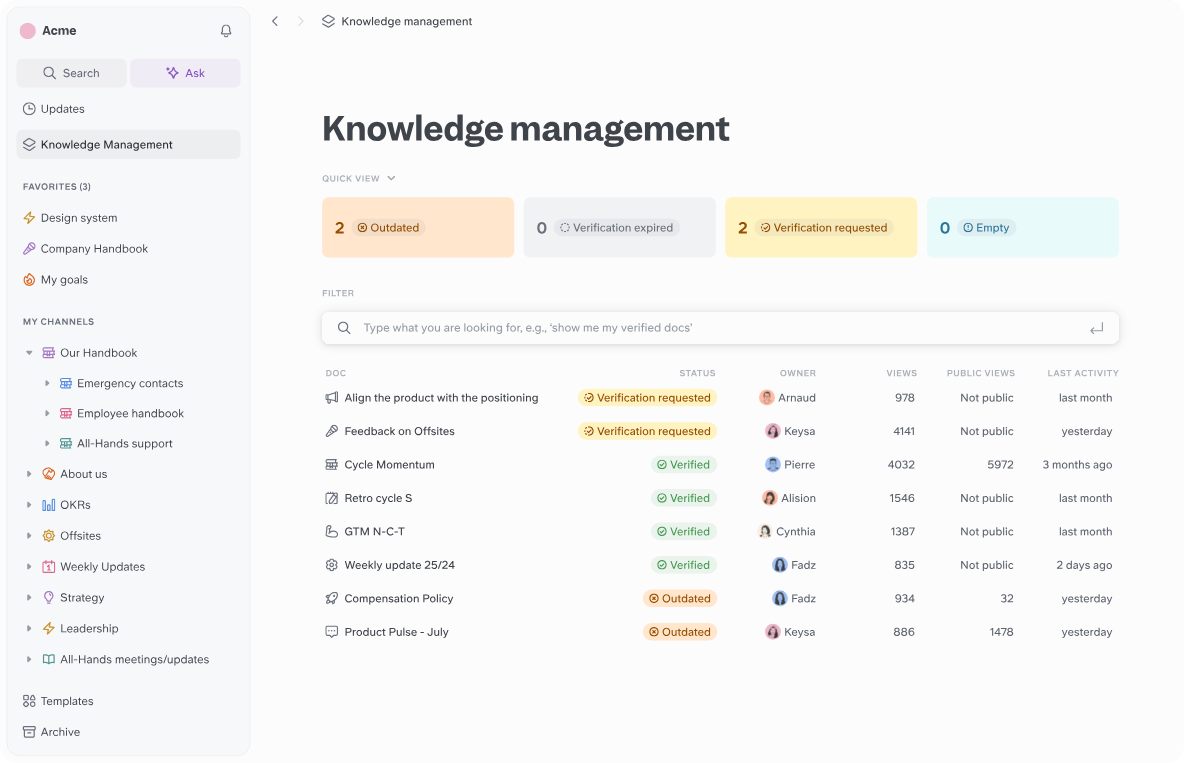Click the Templates grid icon
Screen dimensions: 1184x763
coord(29,701)
